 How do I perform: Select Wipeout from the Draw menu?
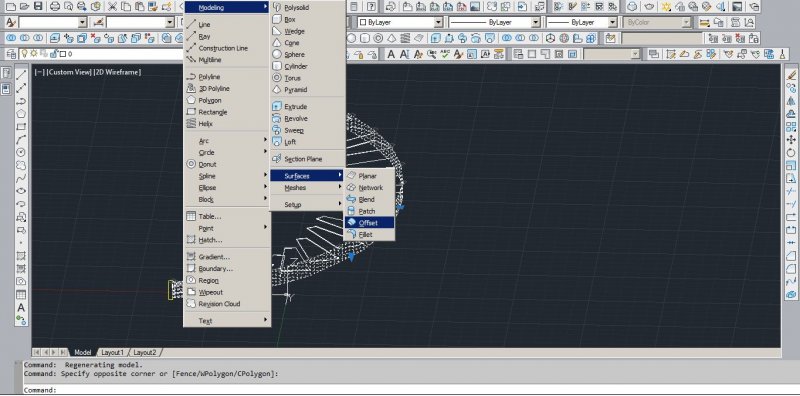pos(227,292)
